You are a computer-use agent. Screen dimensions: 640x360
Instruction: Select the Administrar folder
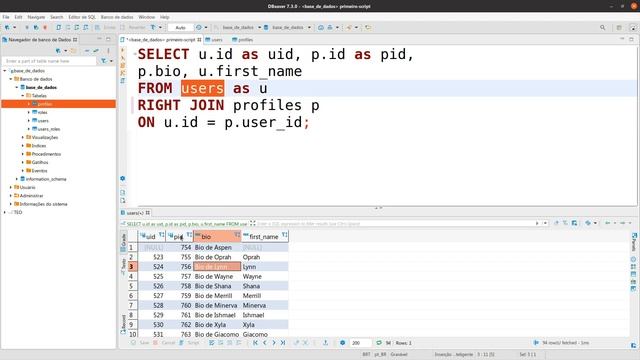click(x=31, y=196)
